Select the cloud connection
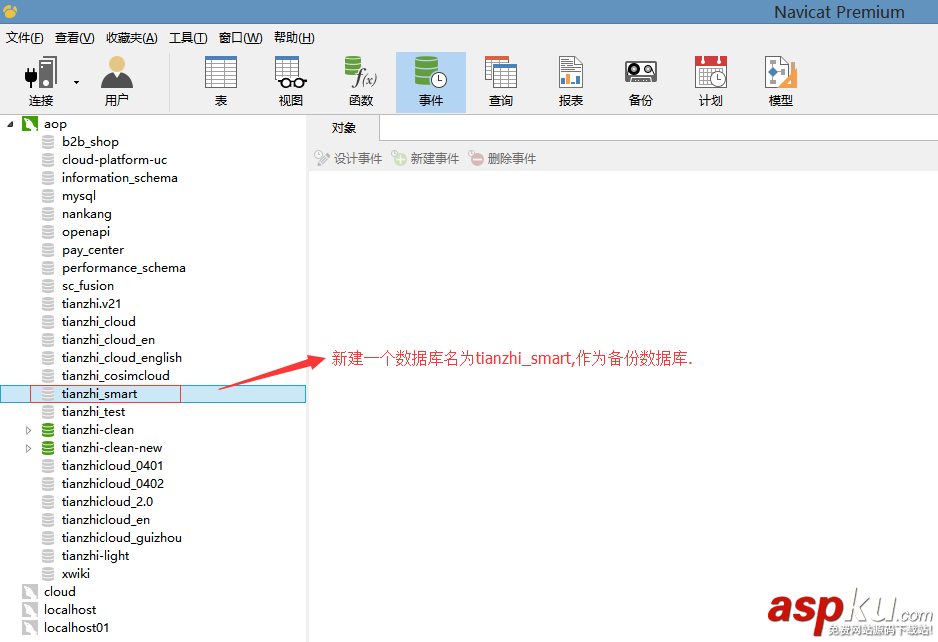 (59, 592)
